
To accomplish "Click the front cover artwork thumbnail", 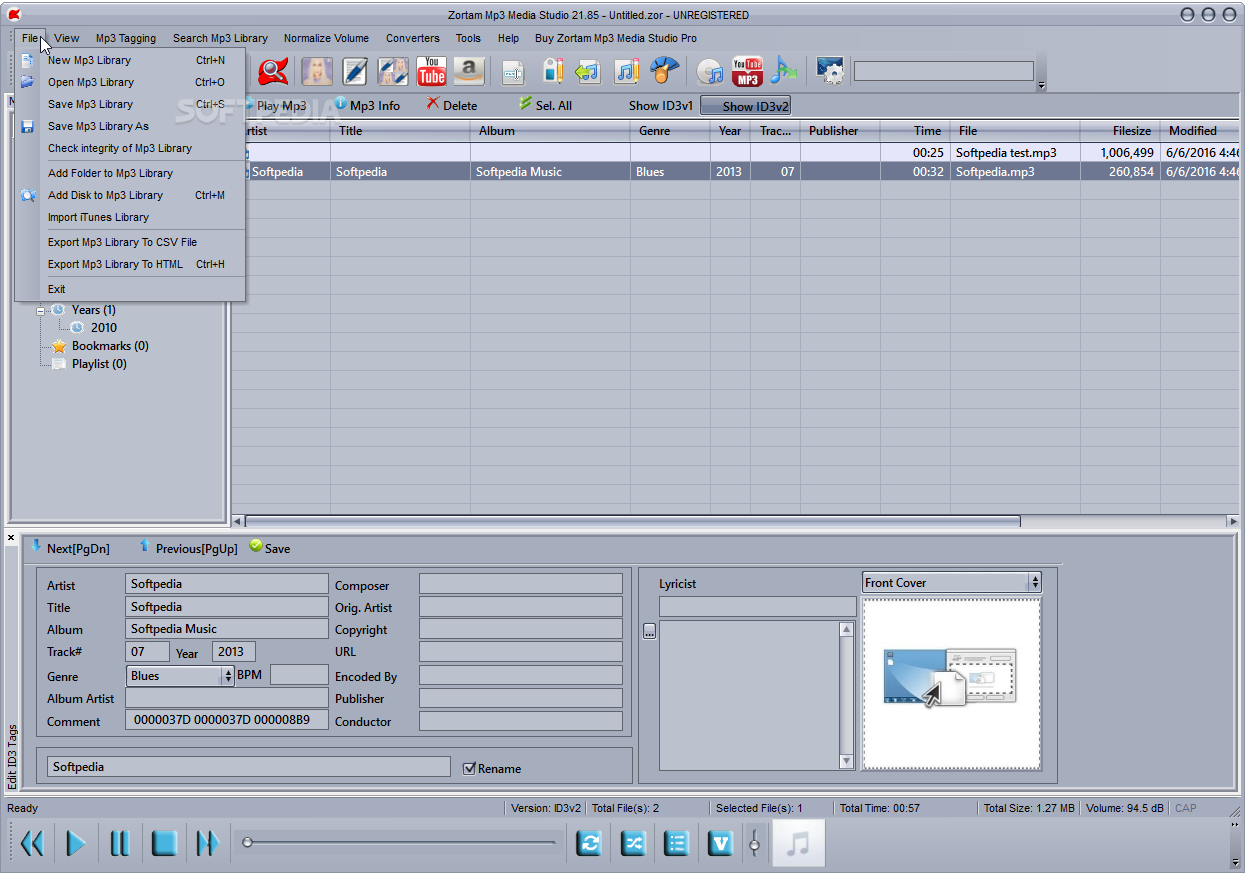I will click(951, 684).
